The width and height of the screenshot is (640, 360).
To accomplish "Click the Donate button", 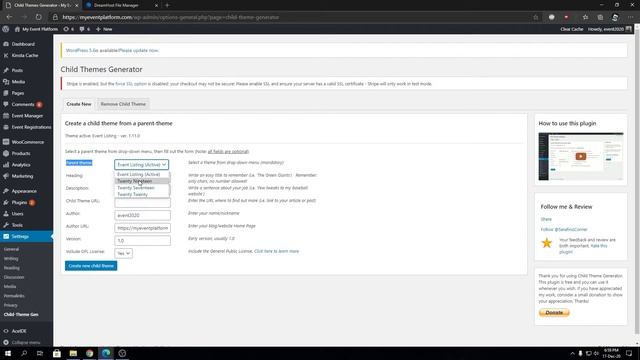I will click(x=554, y=313).
